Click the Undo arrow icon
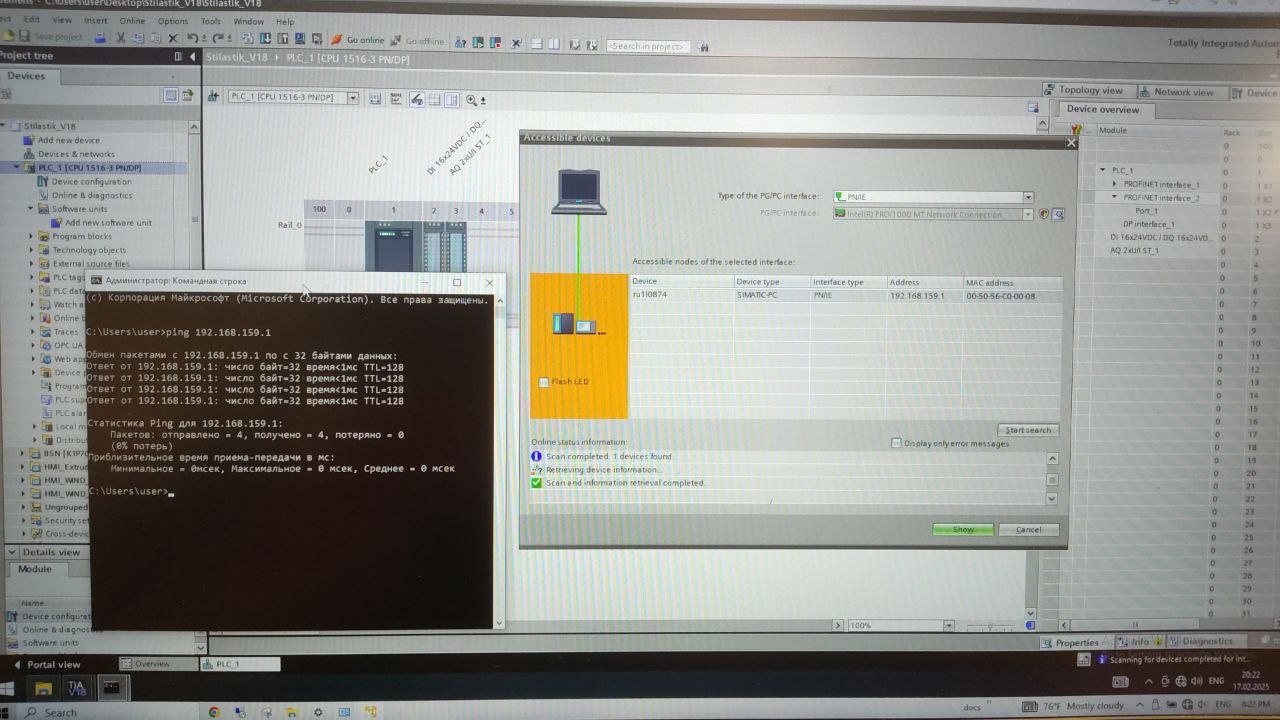1280x720 pixels. pos(192,38)
